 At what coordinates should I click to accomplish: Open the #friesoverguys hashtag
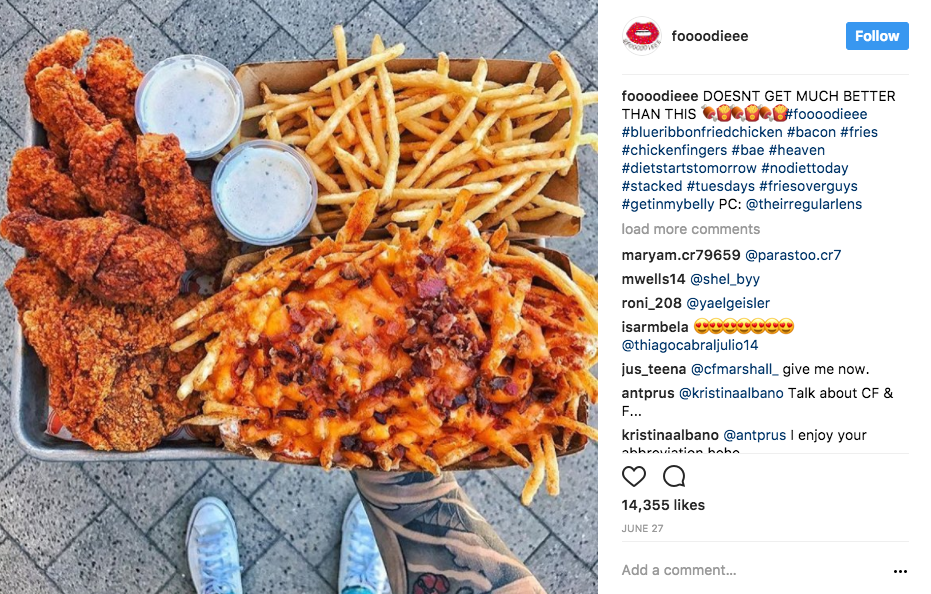coord(808,186)
